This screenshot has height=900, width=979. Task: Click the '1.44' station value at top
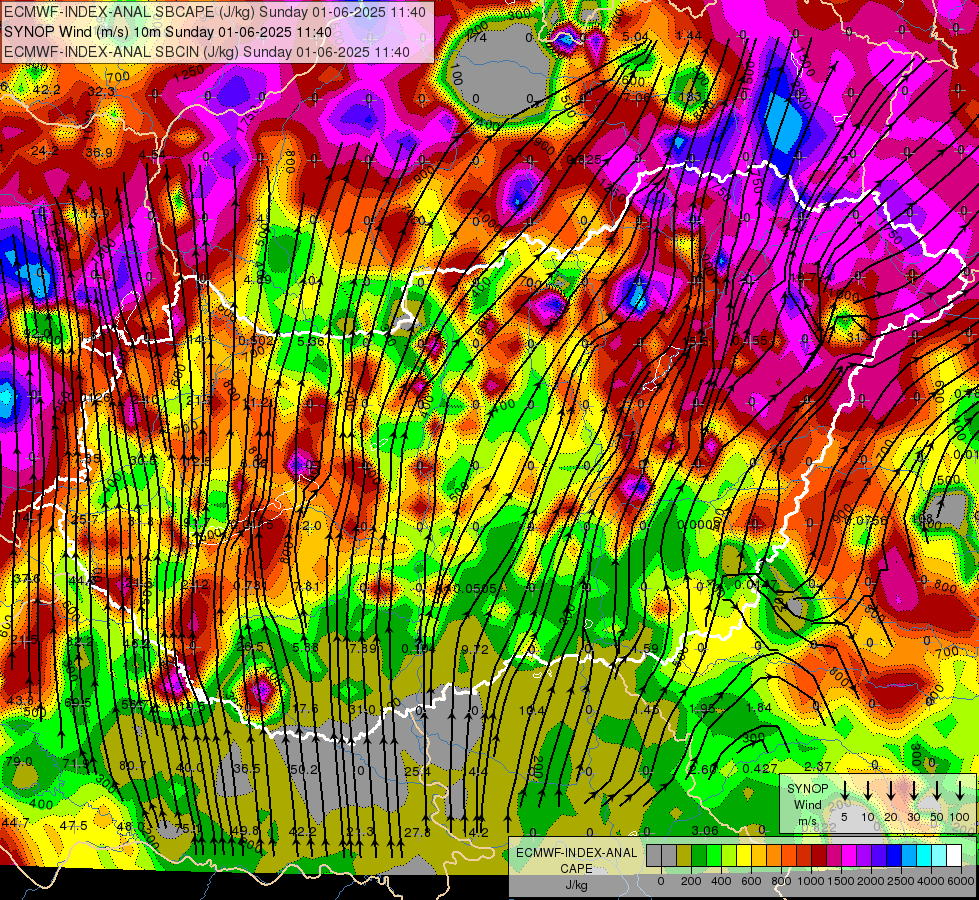(689, 35)
